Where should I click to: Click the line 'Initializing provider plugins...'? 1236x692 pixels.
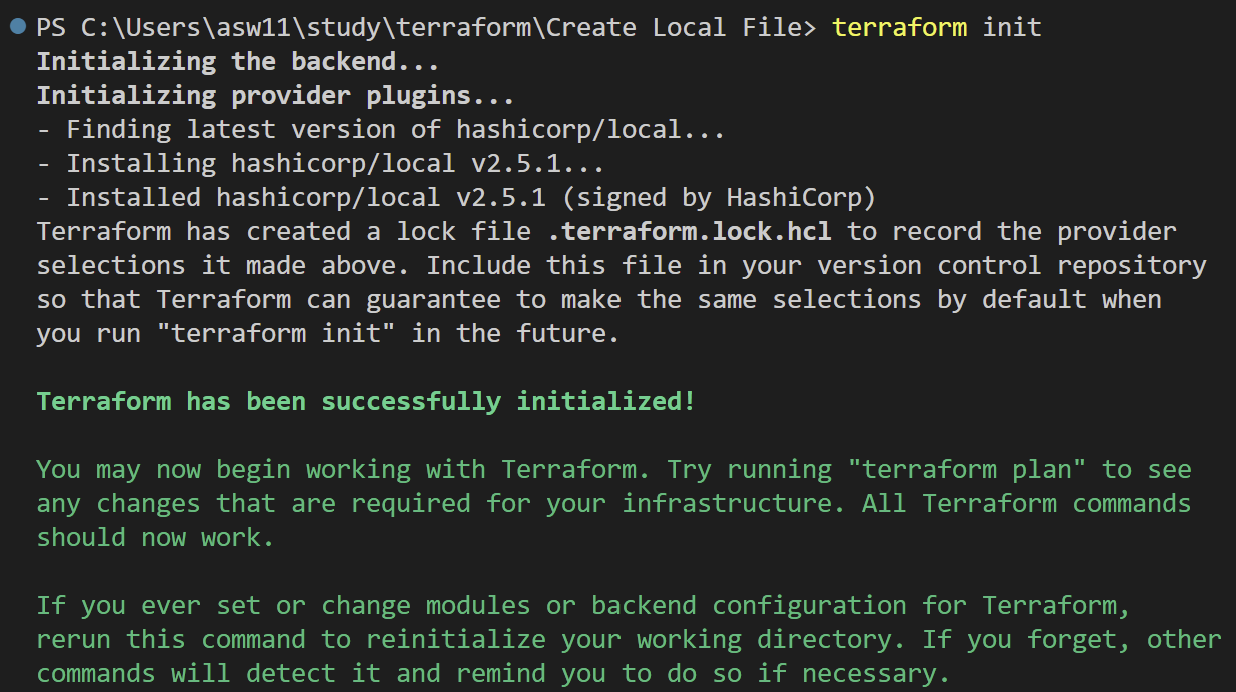pos(276,95)
